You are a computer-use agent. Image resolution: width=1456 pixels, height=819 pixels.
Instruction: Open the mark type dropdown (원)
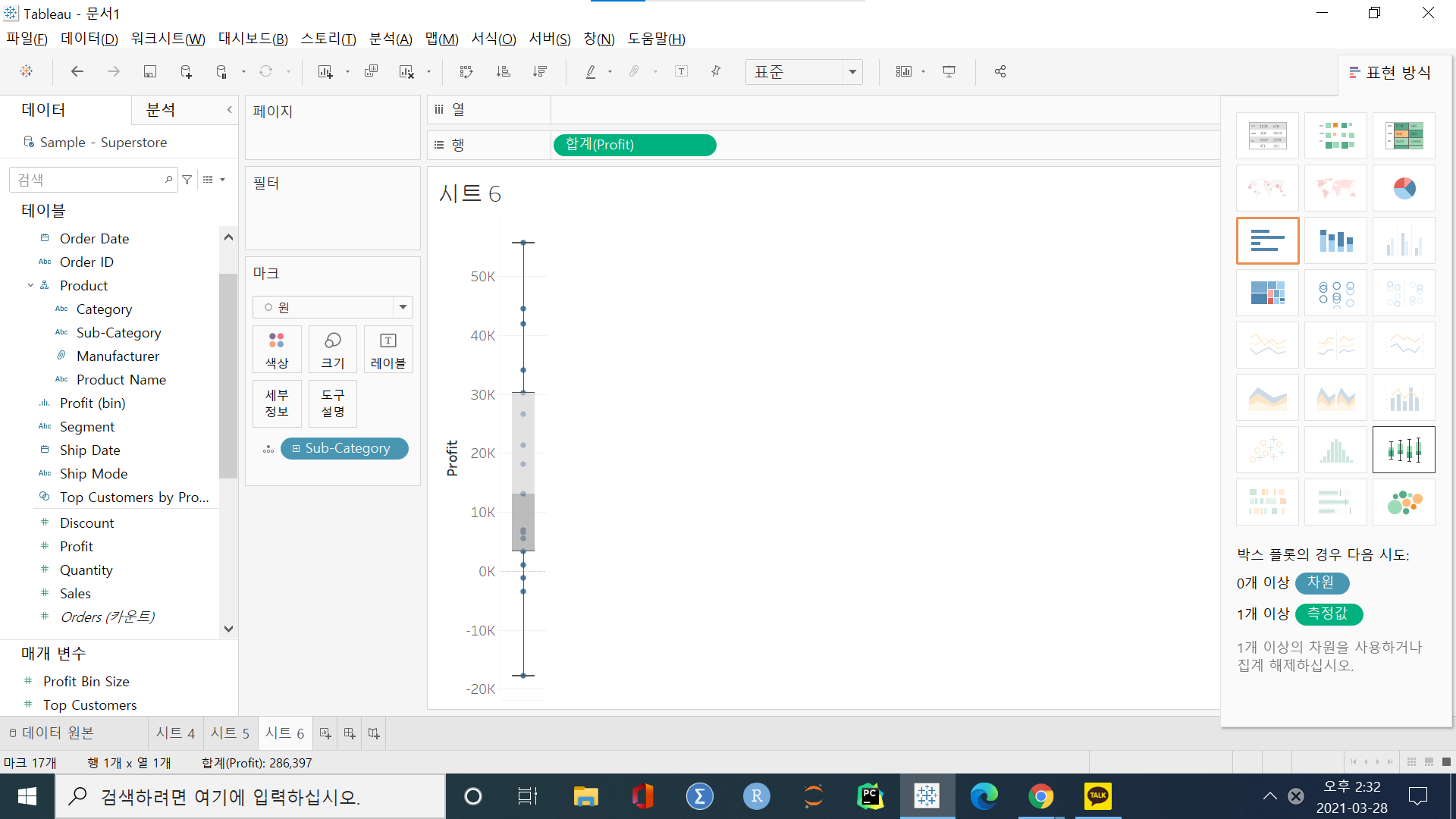point(332,307)
